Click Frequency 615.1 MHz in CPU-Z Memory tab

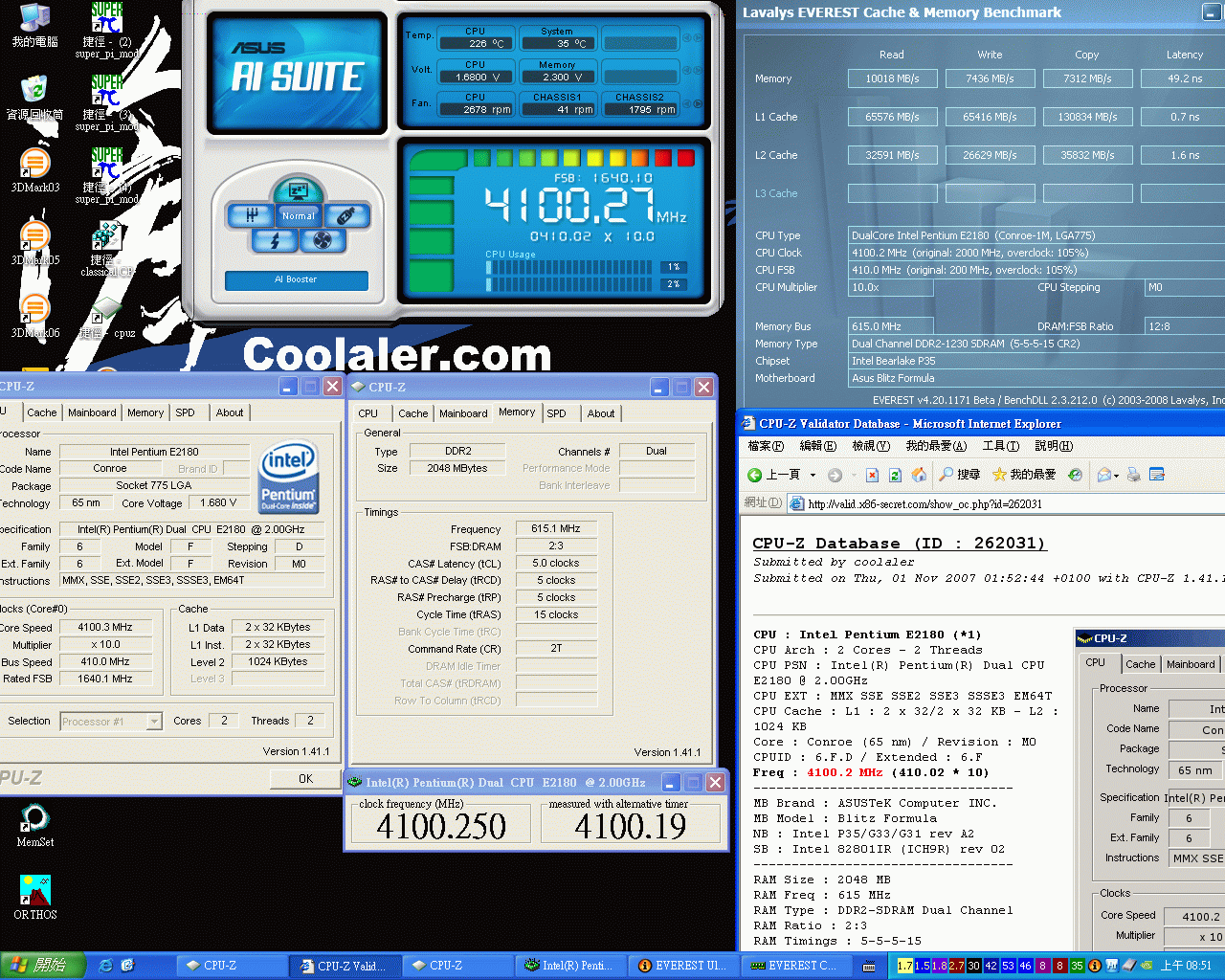pyautogui.click(x=557, y=528)
